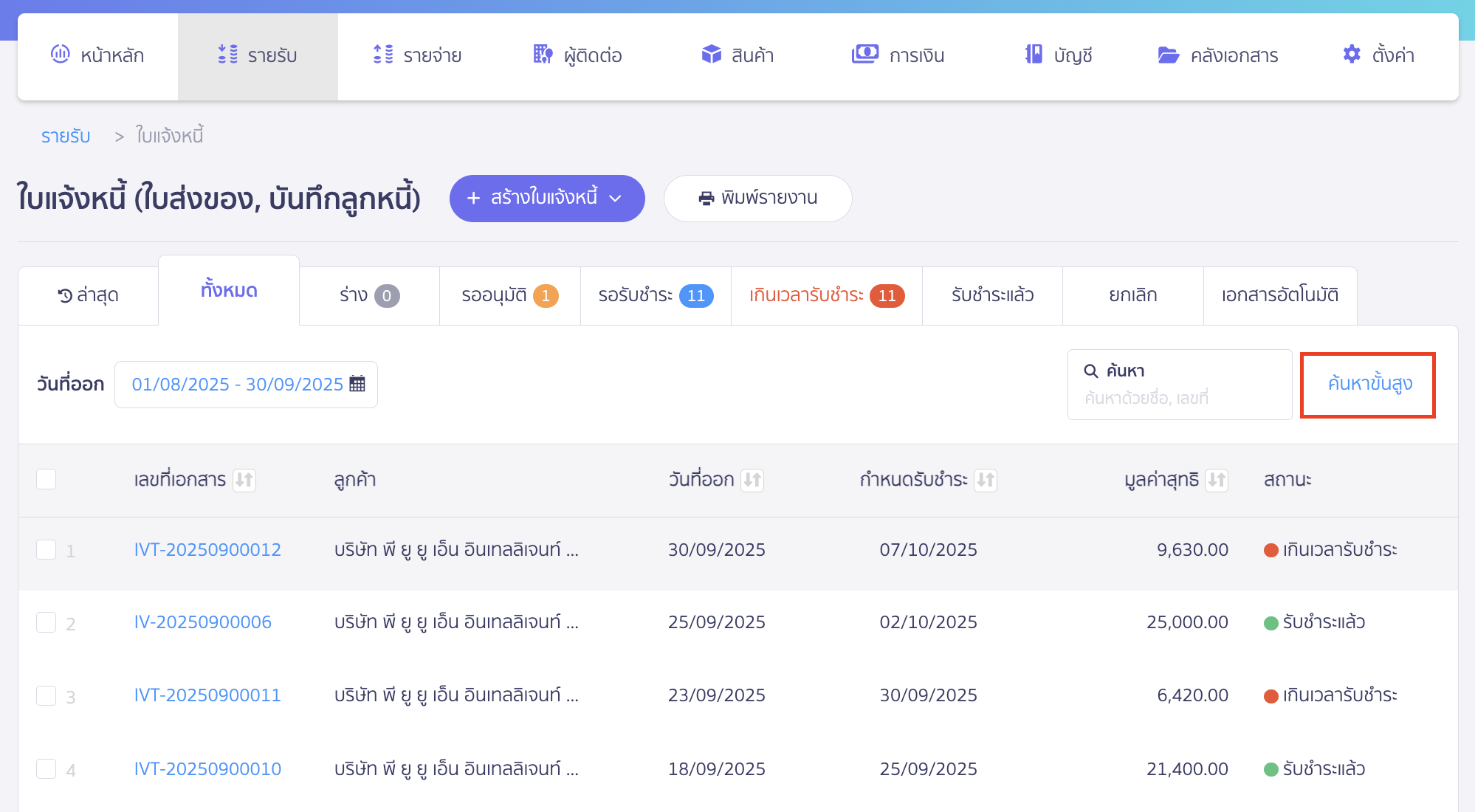Open the issue date range picker

(238, 385)
